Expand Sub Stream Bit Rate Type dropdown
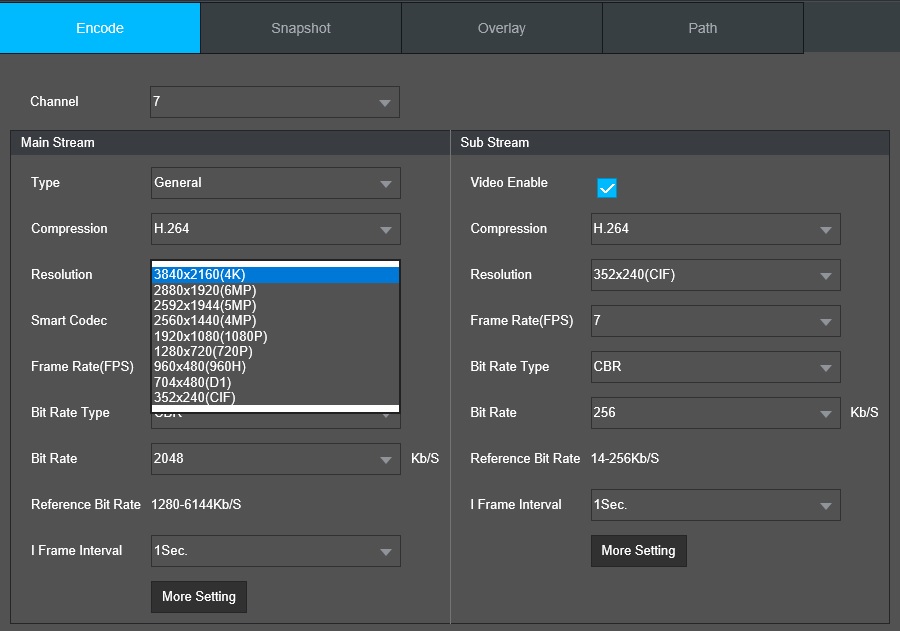Viewport: 900px width, 631px height. 716,367
